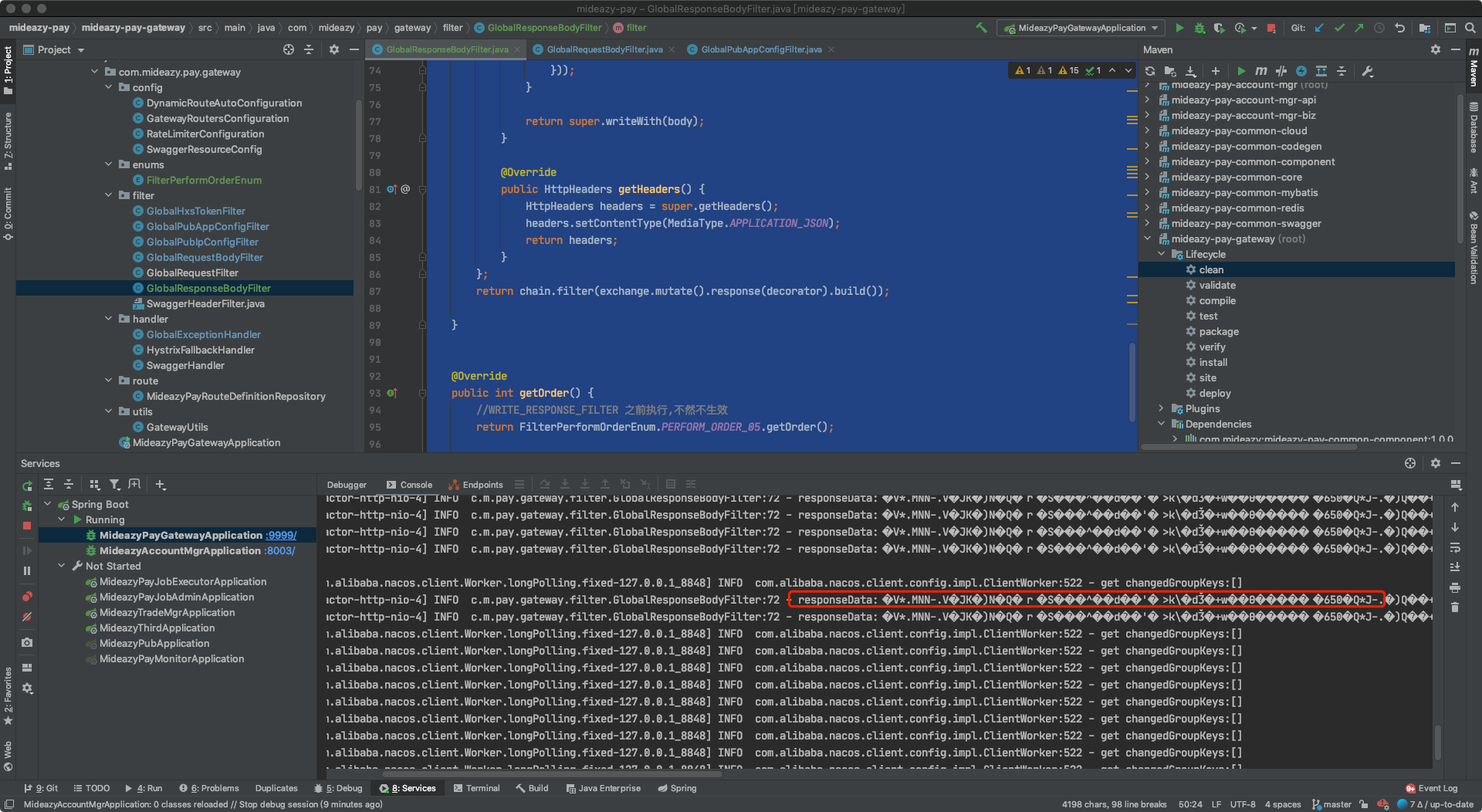Run the selected Maven build
Image resolution: width=1482 pixels, height=812 pixels.
point(1241,71)
